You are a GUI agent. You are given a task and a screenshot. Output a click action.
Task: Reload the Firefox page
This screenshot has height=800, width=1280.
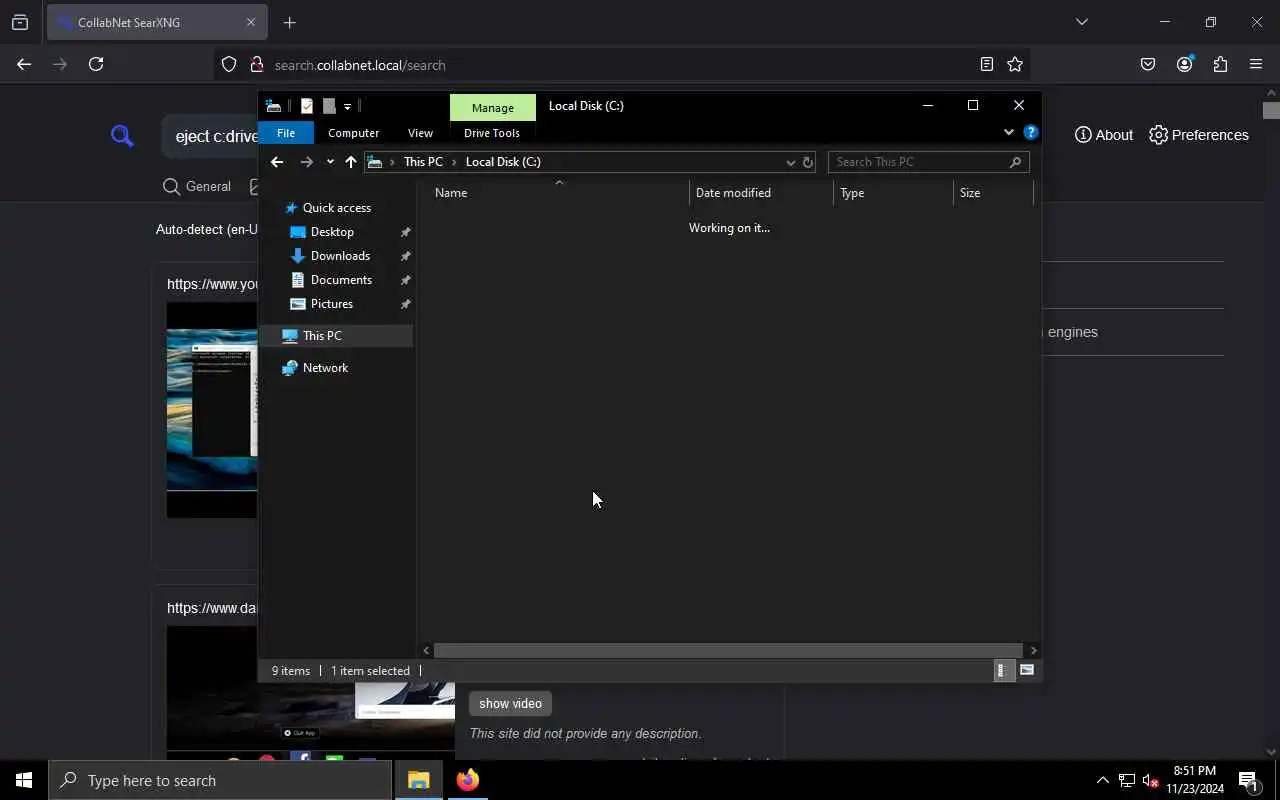[x=96, y=64]
